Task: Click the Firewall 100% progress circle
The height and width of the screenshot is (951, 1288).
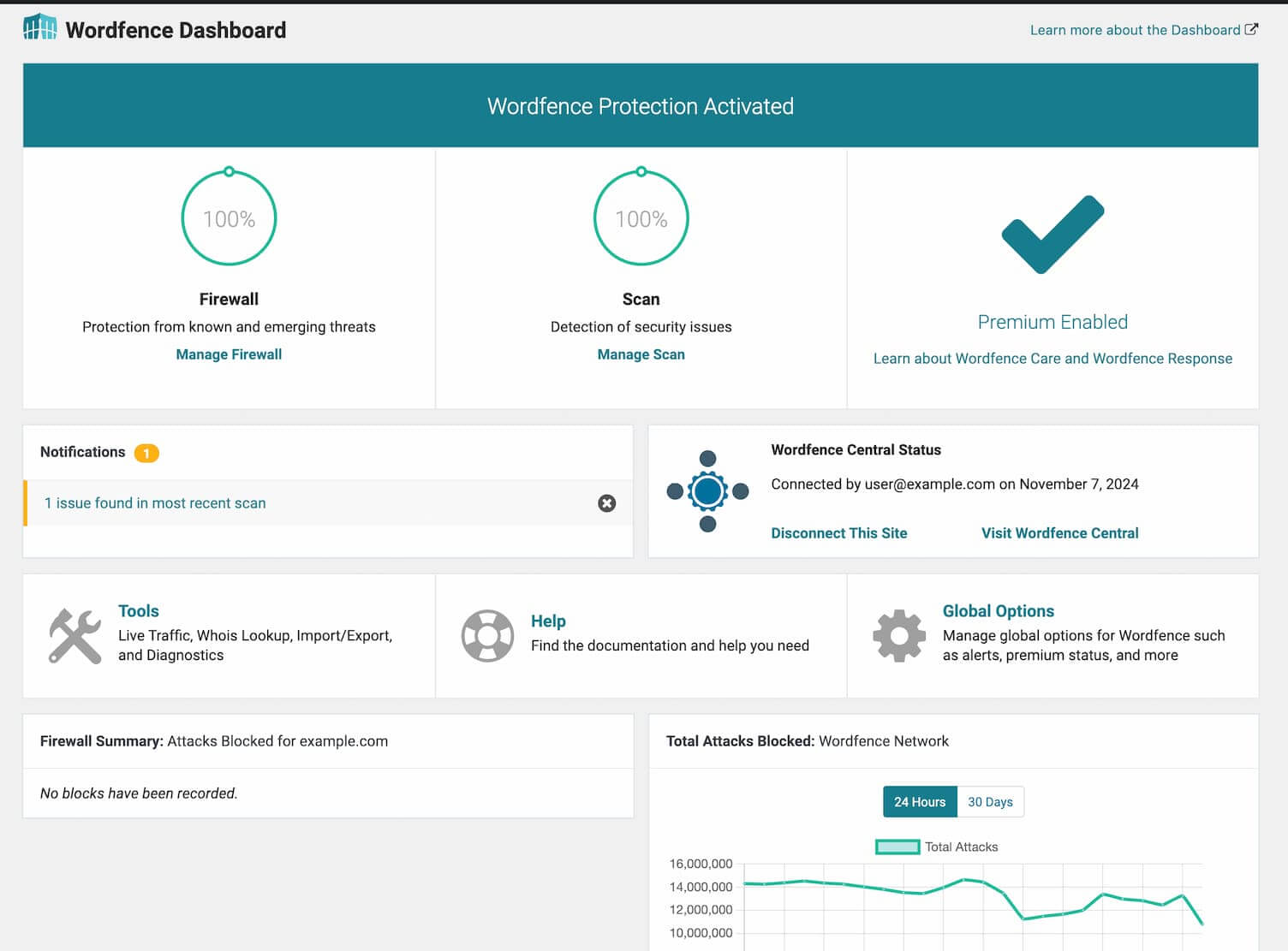Action: pos(228,217)
